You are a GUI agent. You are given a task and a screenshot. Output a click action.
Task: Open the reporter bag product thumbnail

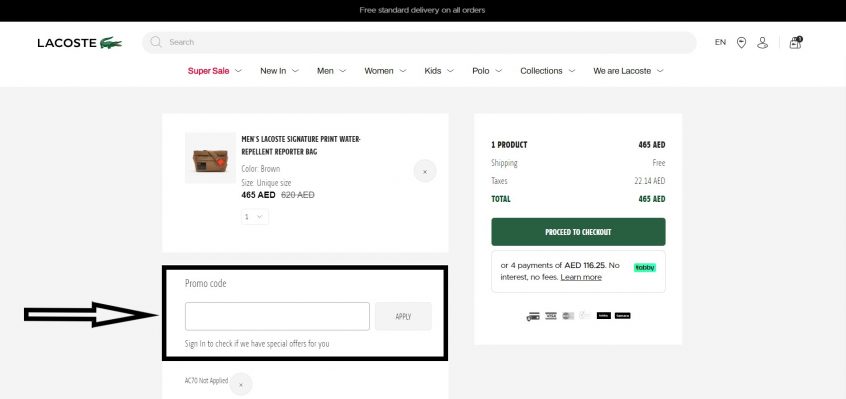pyautogui.click(x=210, y=158)
